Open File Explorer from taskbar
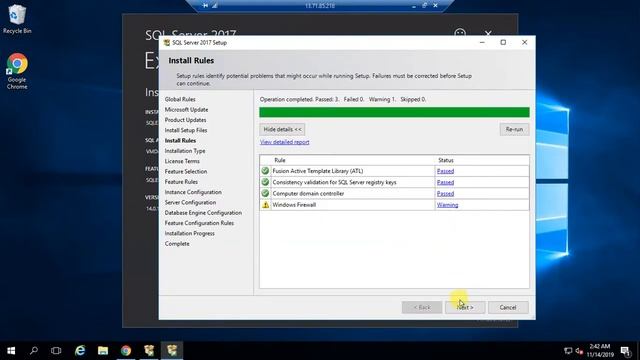640x360 pixels. pos(103,350)
